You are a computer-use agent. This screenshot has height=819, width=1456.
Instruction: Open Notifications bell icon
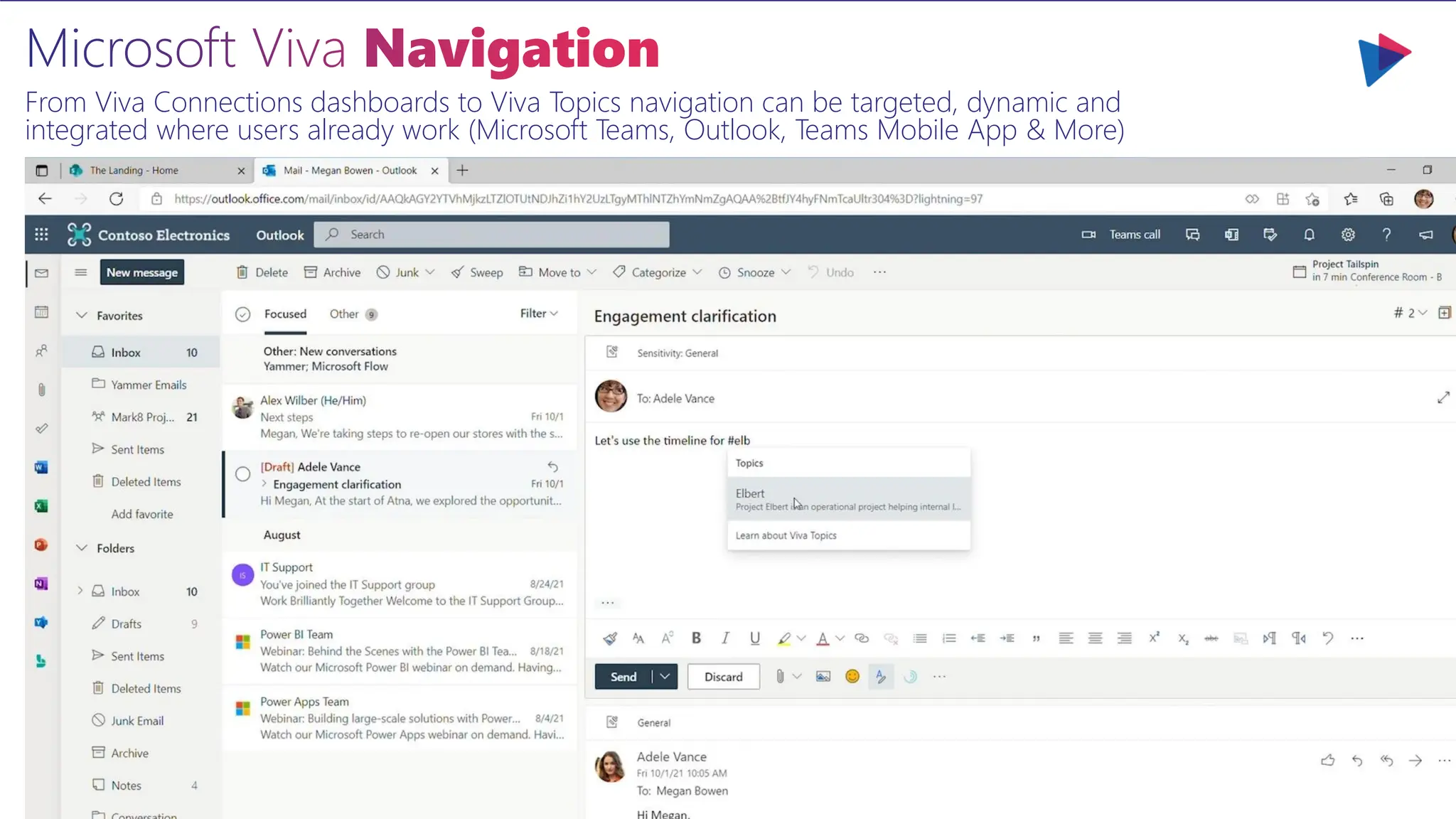[x=1309, y=235]
